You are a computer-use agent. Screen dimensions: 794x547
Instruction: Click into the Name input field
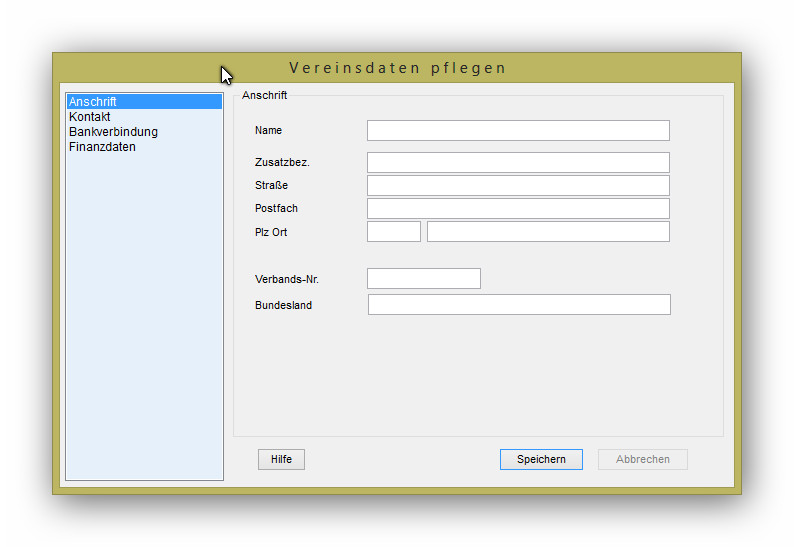click(517, 131)
